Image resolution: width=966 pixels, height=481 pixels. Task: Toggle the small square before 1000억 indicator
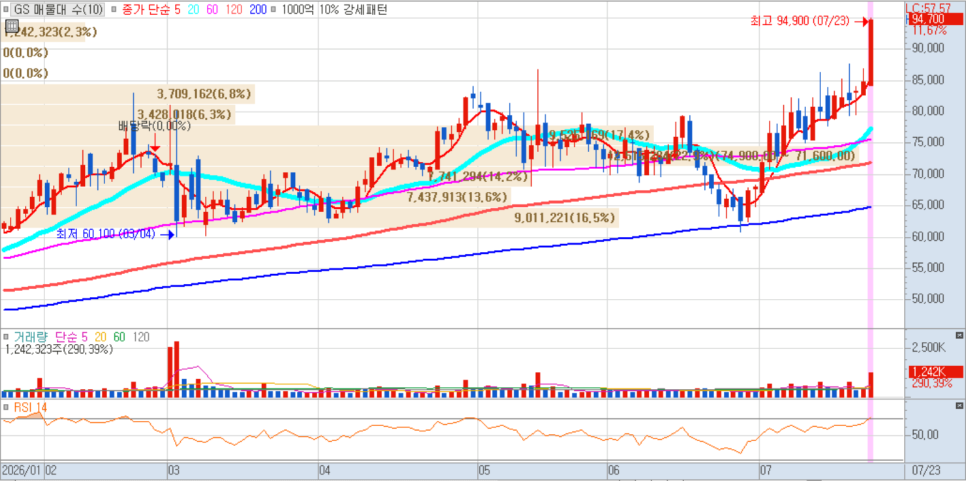pyautogui.click(x=274, y=9)
